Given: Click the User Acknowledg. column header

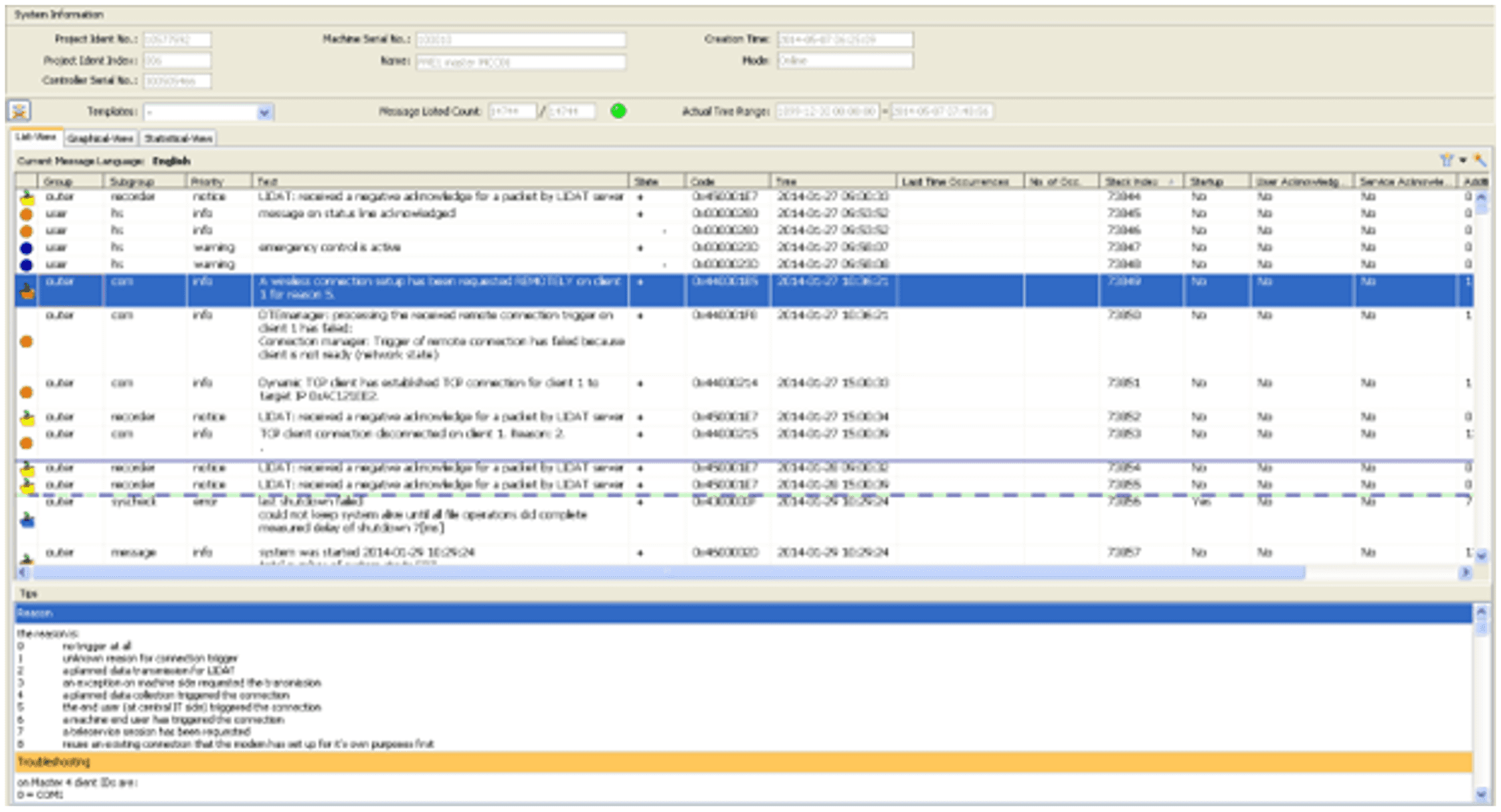Looking at the screenshot, I should pyautogui.click(x=1302, y=181).
